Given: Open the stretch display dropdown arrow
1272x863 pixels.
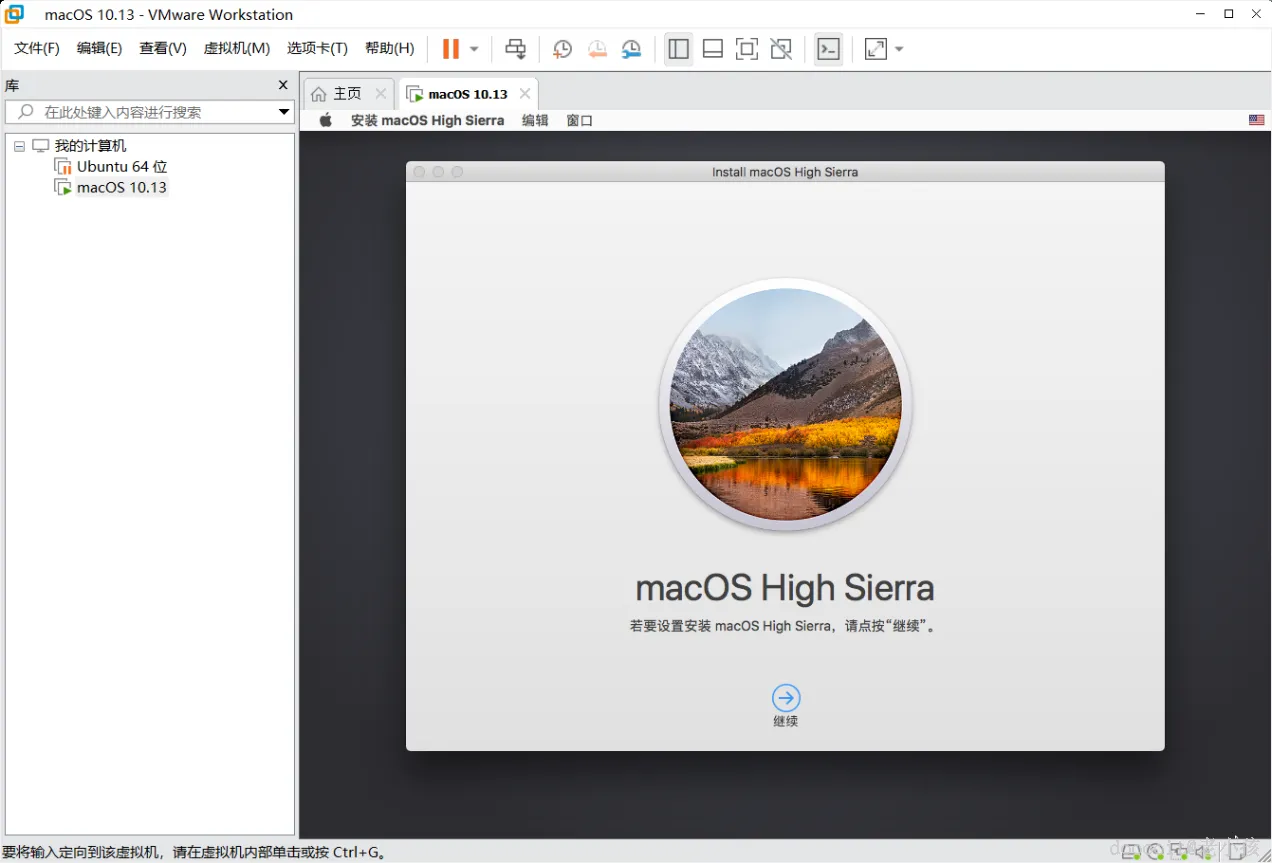Looking at the screenshot, I should [899, 49].
